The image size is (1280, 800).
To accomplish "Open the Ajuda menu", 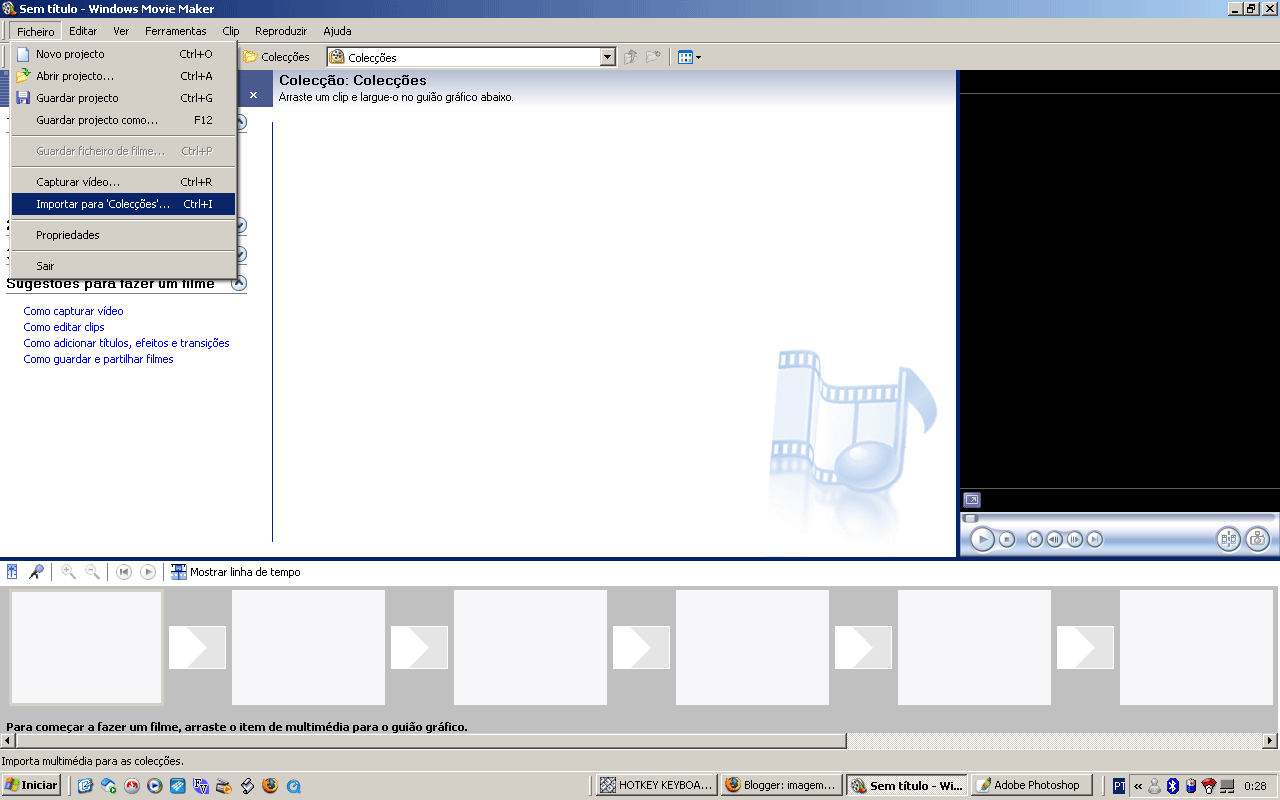I will (337, 31).
